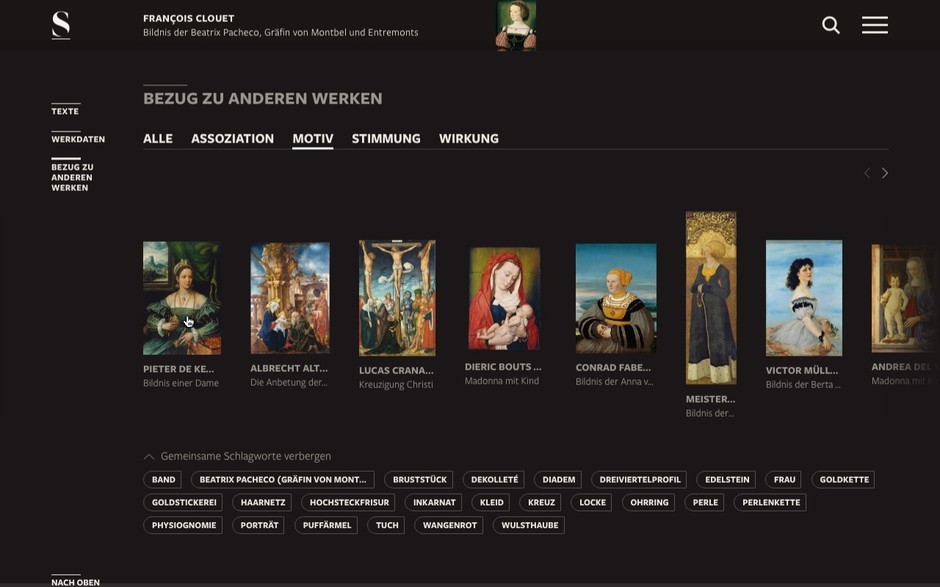The image size is (940, 587).
Task: Click the GOLDSTICKEREI keyword tag
Action: point(184,502)
